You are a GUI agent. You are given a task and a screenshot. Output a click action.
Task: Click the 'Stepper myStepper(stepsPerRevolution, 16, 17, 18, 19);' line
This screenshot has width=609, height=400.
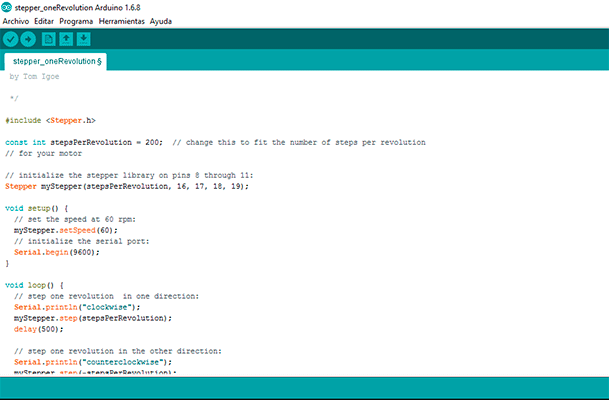click(127, 186)
